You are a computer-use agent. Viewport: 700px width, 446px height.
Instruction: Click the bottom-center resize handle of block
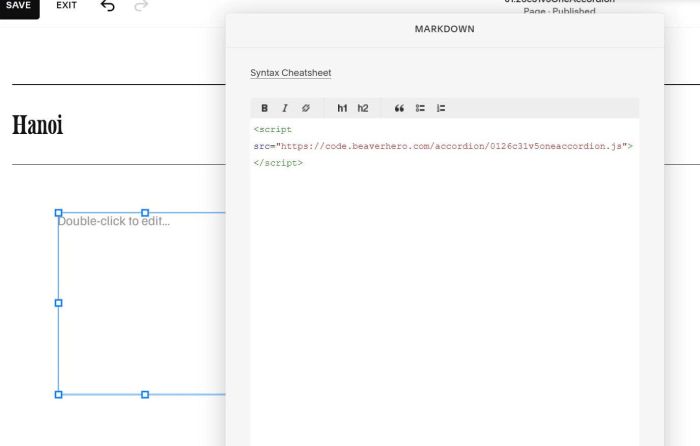[145, 395]
